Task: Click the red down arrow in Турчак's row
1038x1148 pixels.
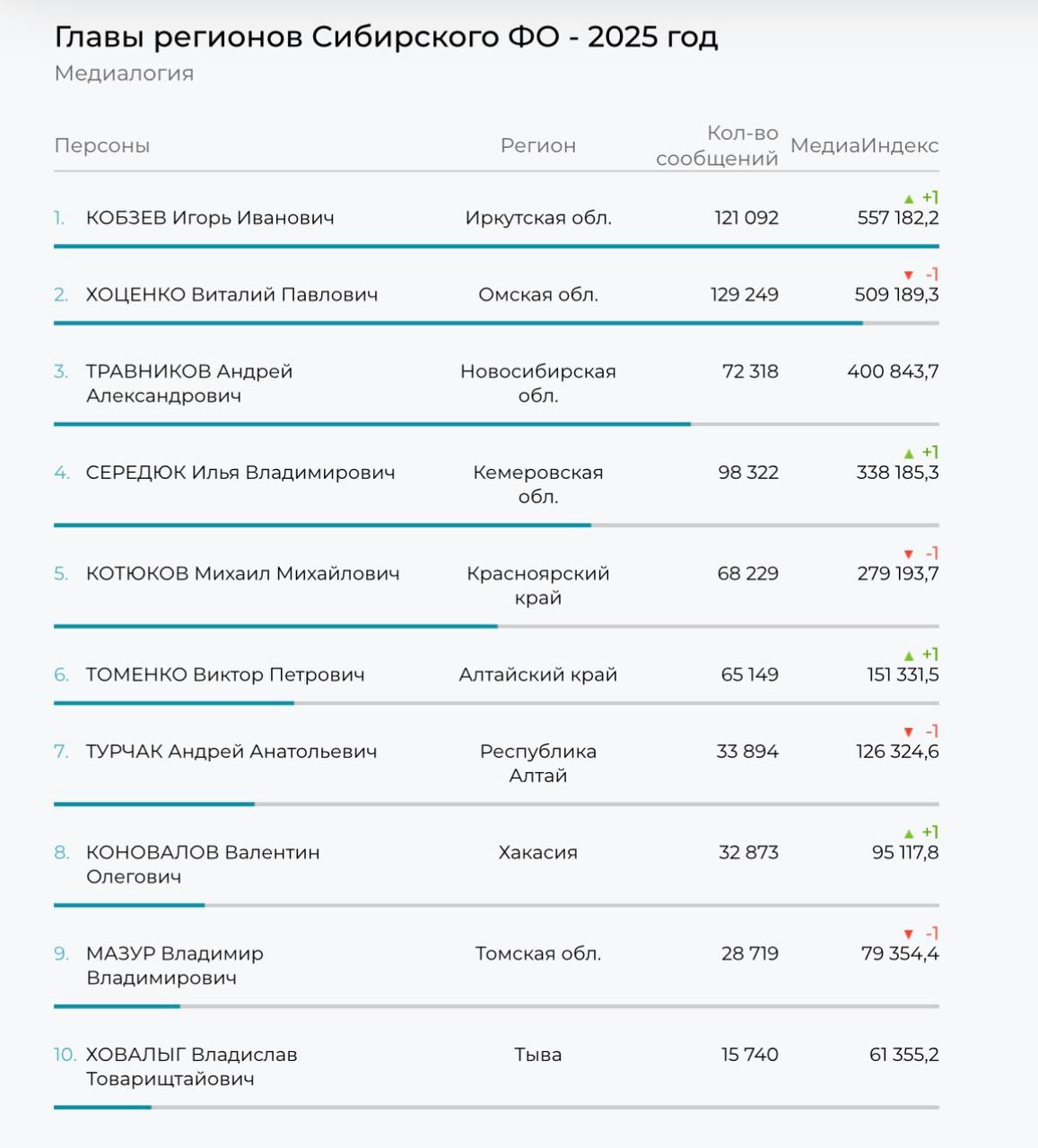Action: tap(909, 732)
